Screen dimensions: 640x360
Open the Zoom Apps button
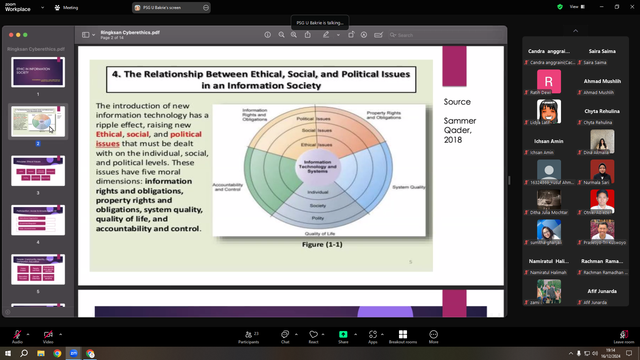click(373, 337)
